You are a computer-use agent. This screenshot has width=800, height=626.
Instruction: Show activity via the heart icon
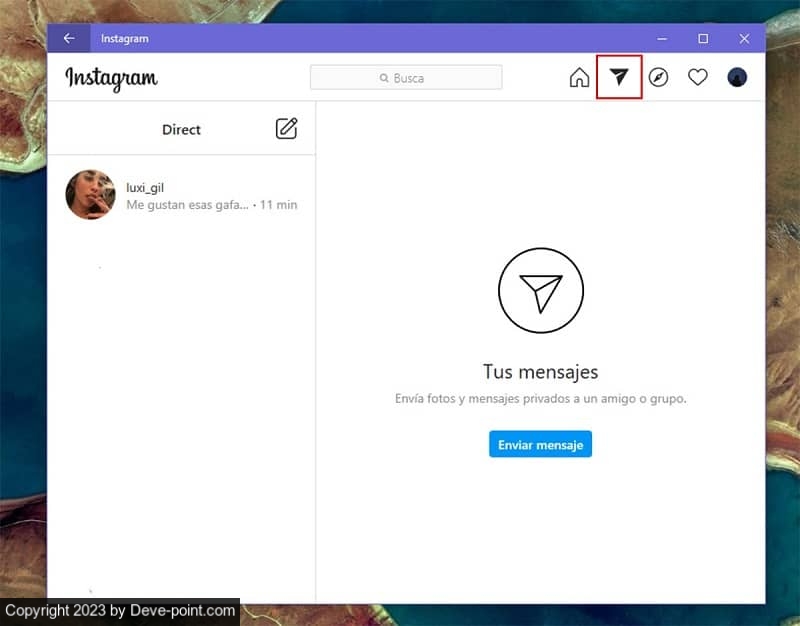tap(697, 78)
